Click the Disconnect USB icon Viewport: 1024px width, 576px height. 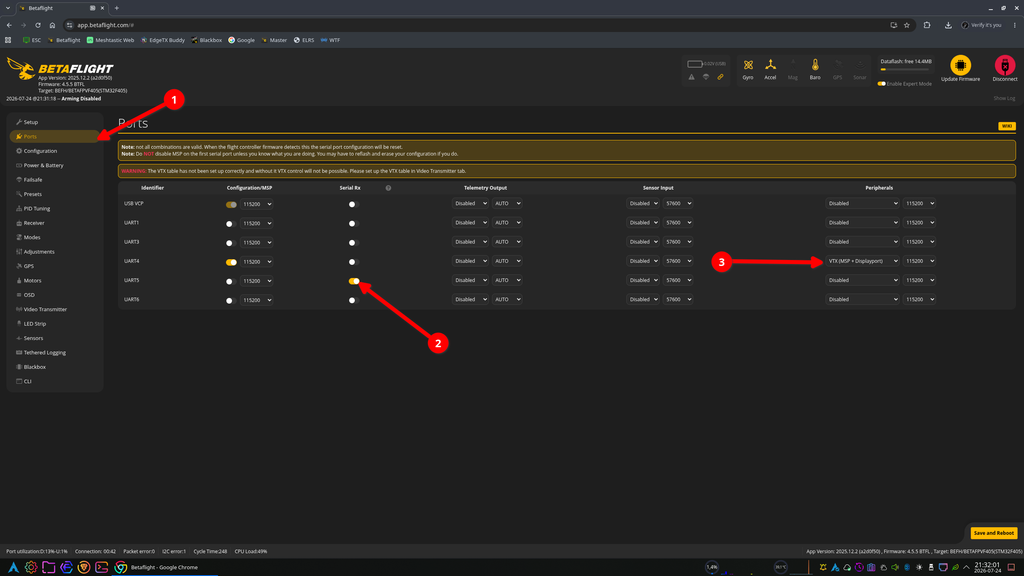1004,65
